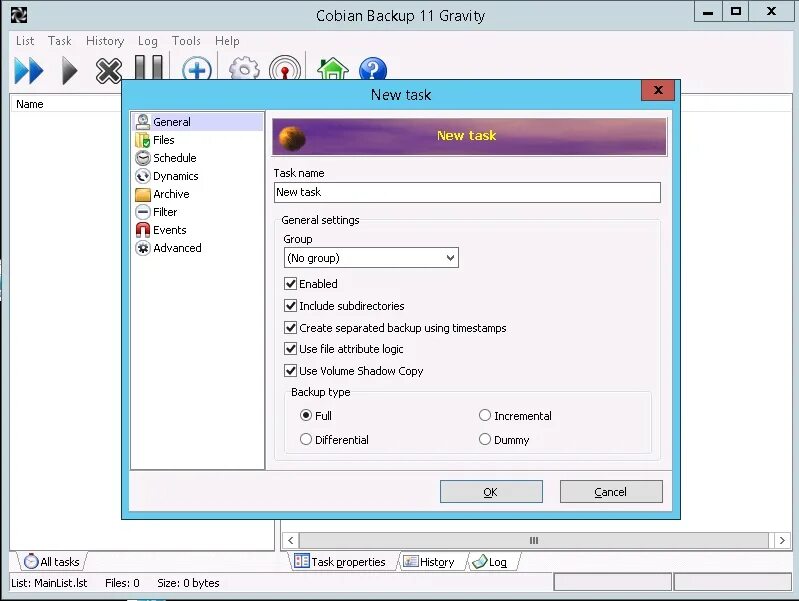The image size is (799, 601).
Task: Pause backup with pause toolbar icon
Action: tap(148, 67)
